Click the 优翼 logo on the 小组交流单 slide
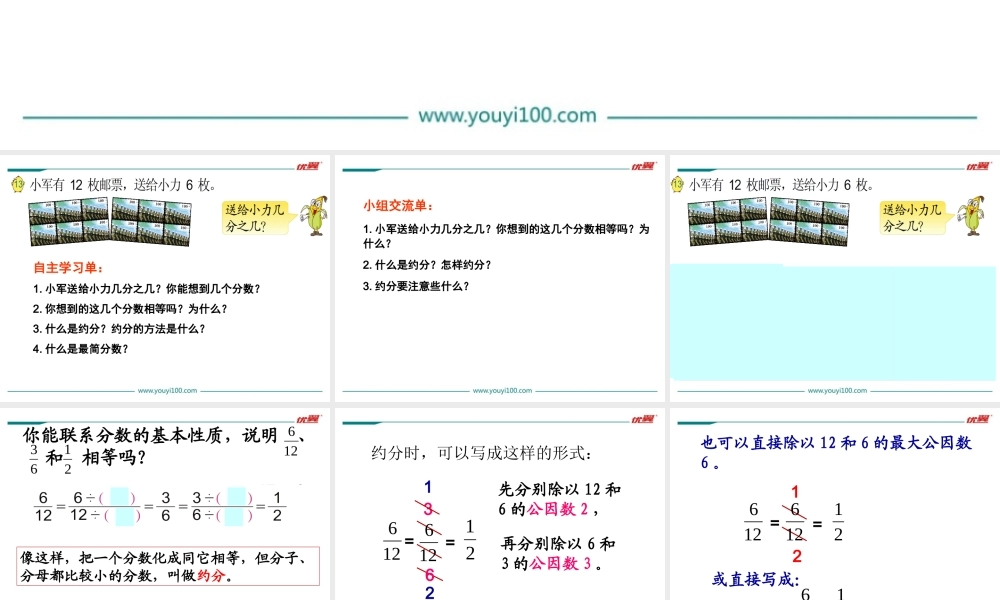1000x600 pixels. coord(643,166)
